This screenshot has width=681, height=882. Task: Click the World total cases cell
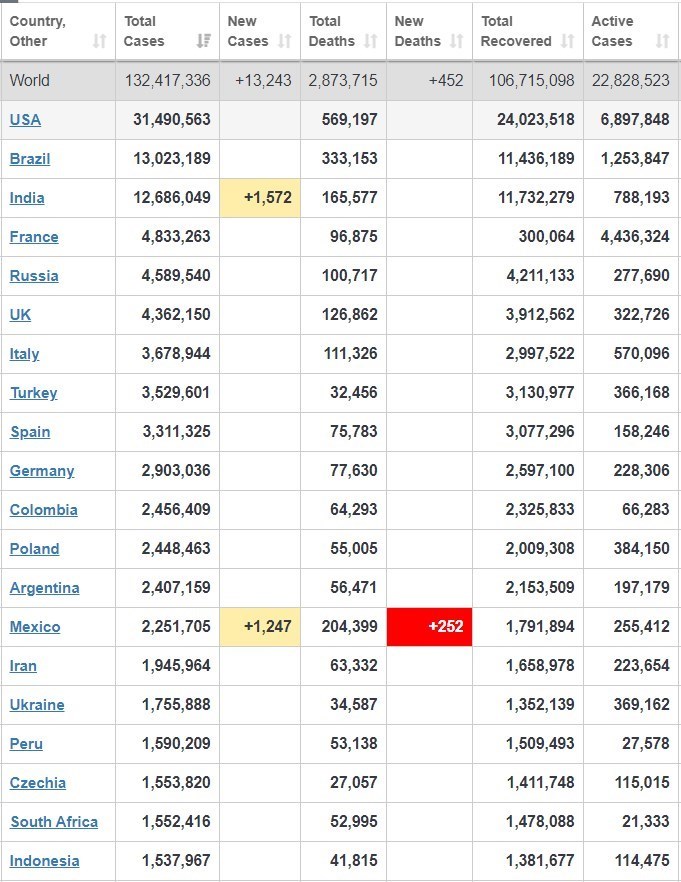click(168, 81)
